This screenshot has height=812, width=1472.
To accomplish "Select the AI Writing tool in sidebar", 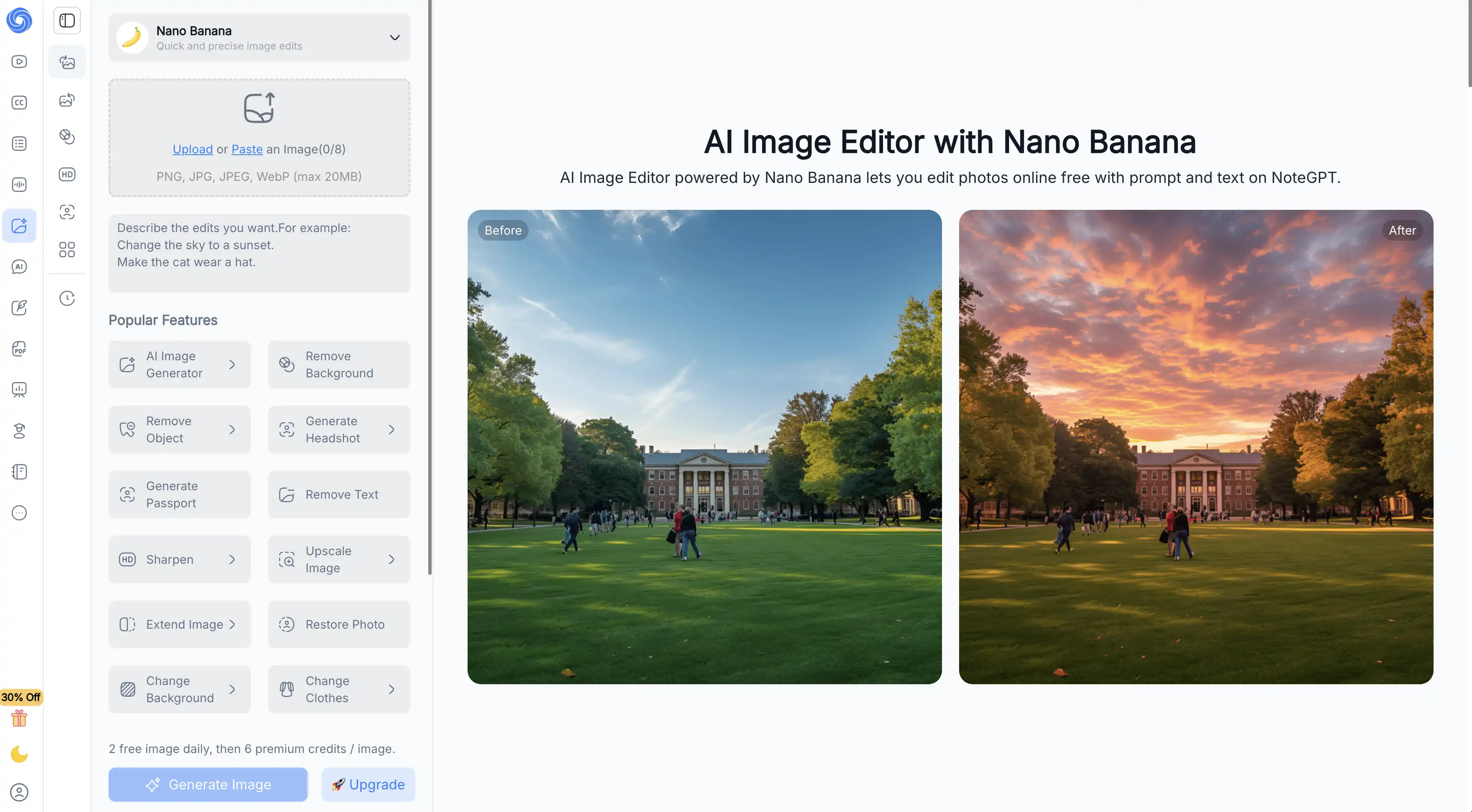I will 19,307.
